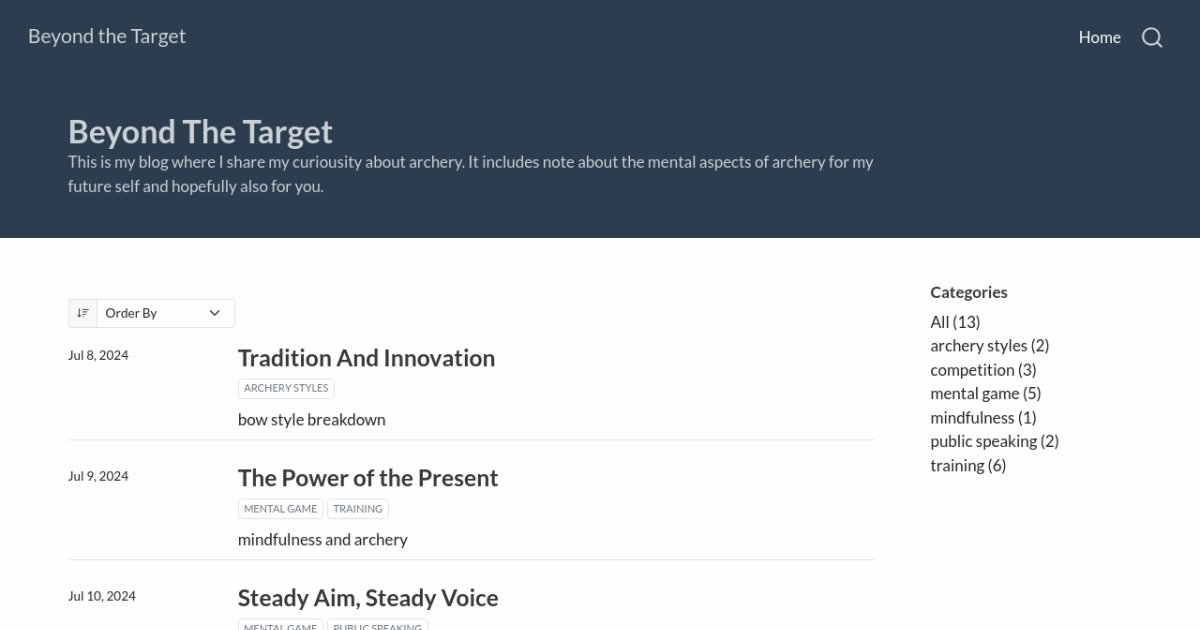Filter by the mental game category
Screen dimensions: 1200x630
click(986, 393)
